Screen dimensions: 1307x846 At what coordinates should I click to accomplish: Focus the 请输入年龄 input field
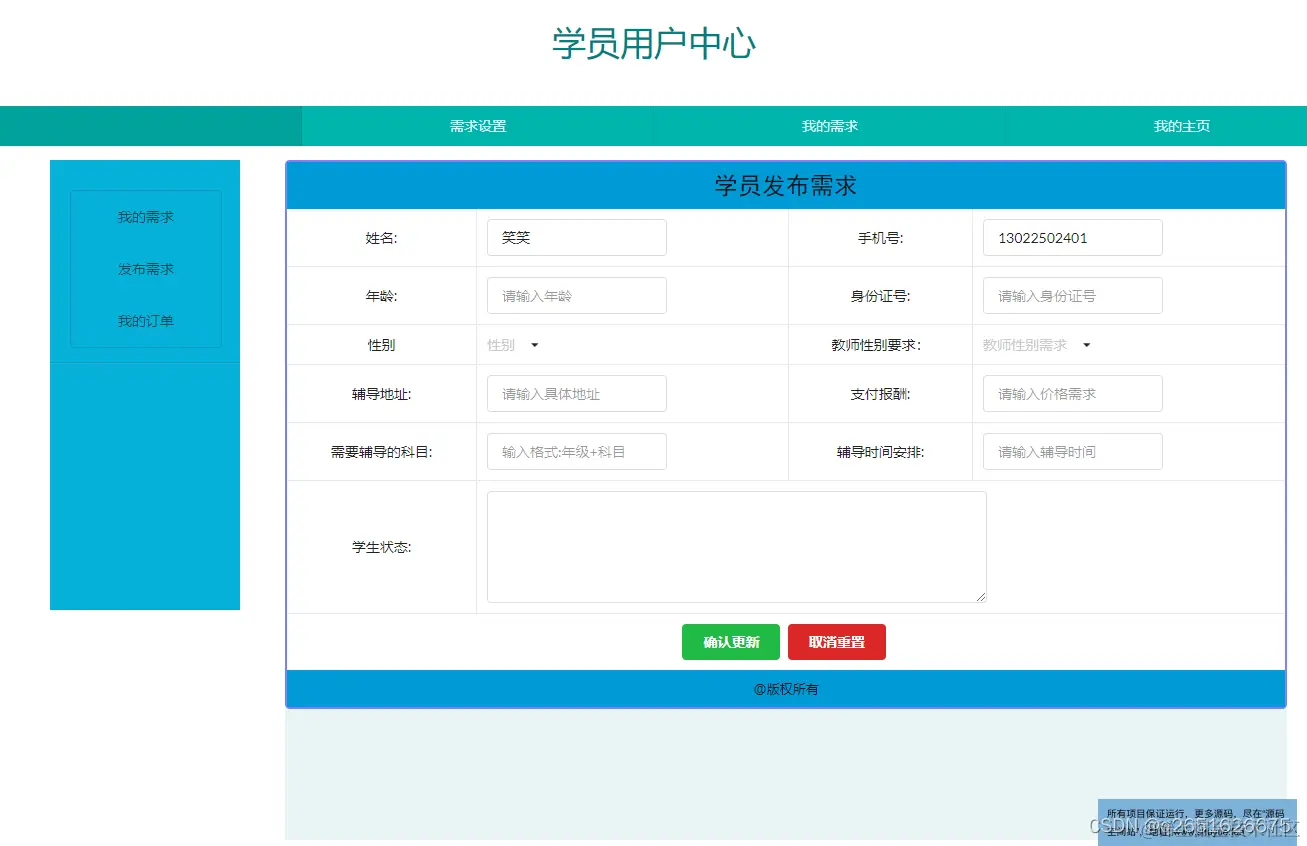point(576,295)
